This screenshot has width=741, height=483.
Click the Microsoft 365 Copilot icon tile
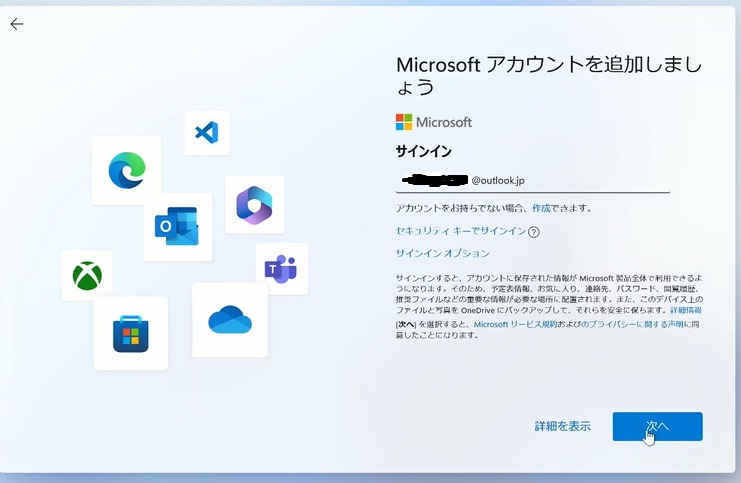click(x=254, y=205)
